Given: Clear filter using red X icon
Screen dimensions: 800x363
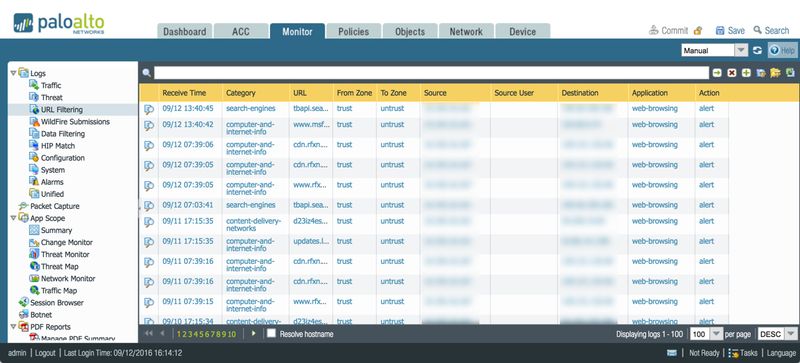Looking at the screenshot, I should click(x=732, y=73).
